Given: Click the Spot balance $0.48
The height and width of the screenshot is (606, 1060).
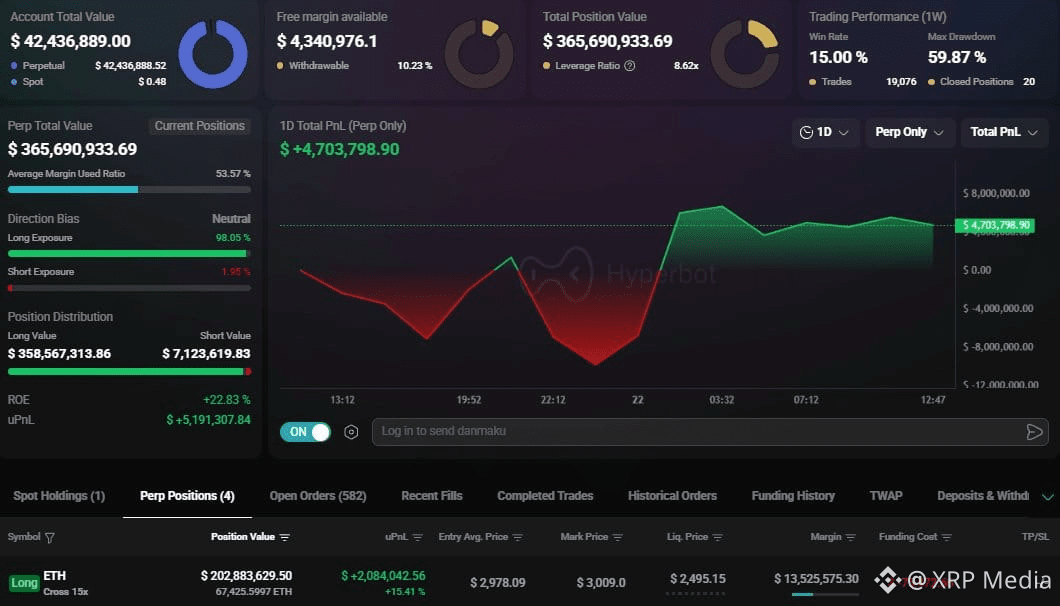Looking at the screenshot, I should (x=152, y=82).
